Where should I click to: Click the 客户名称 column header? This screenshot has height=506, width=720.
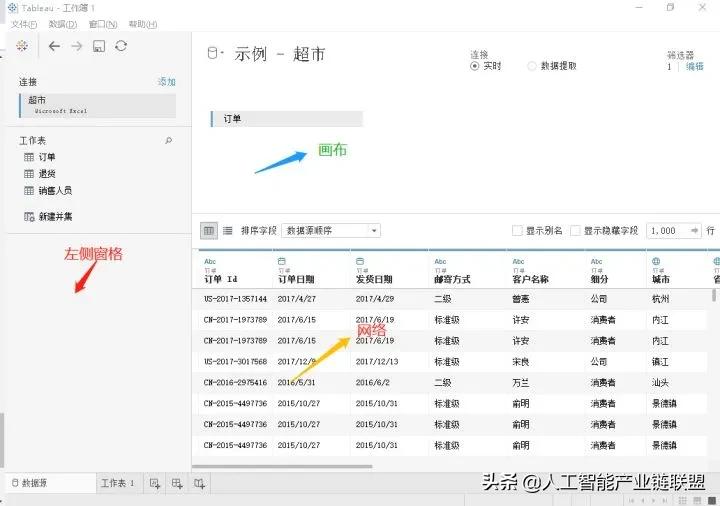(x=530, y=279)
